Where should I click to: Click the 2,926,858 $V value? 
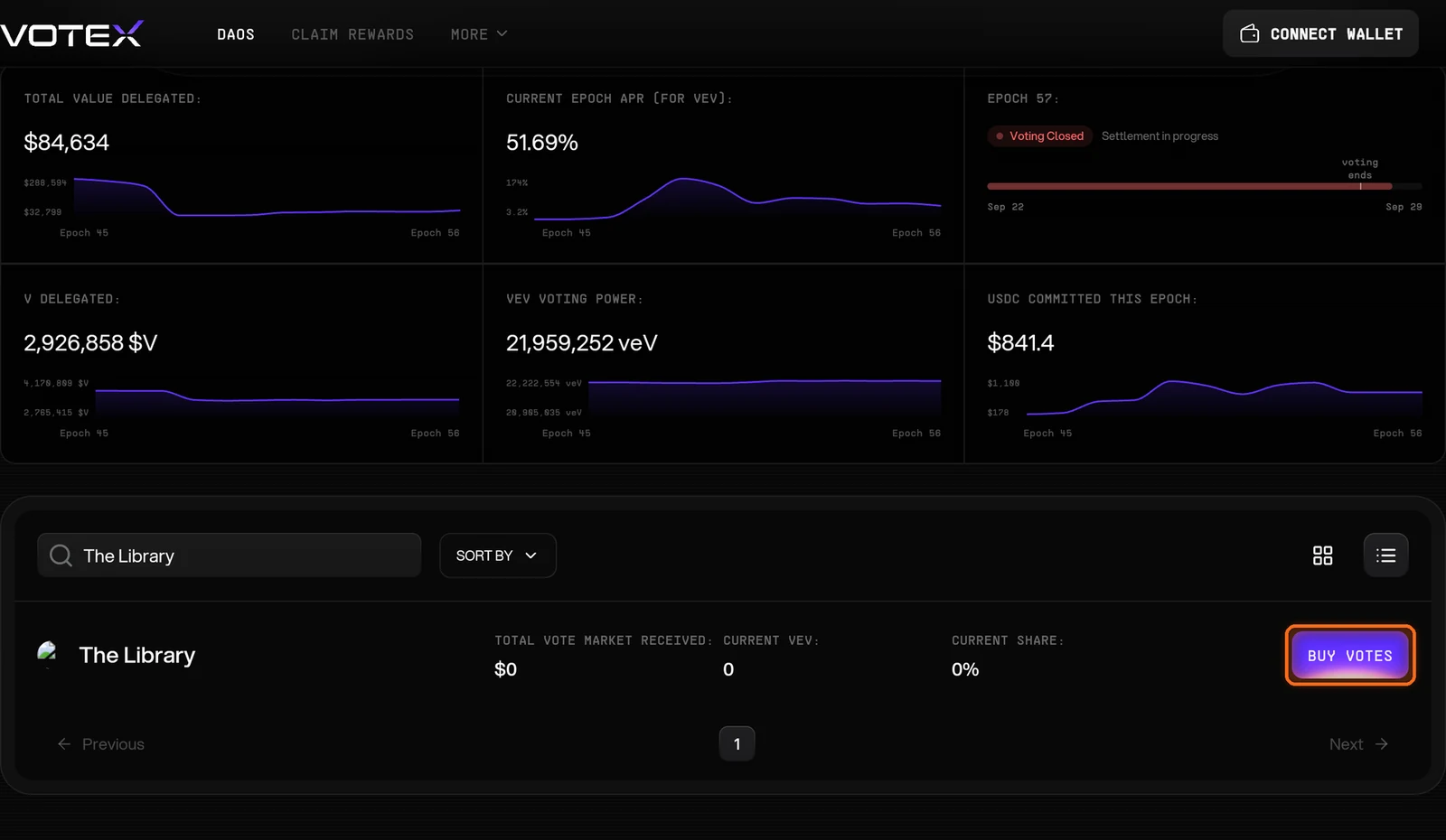point(90,343)
